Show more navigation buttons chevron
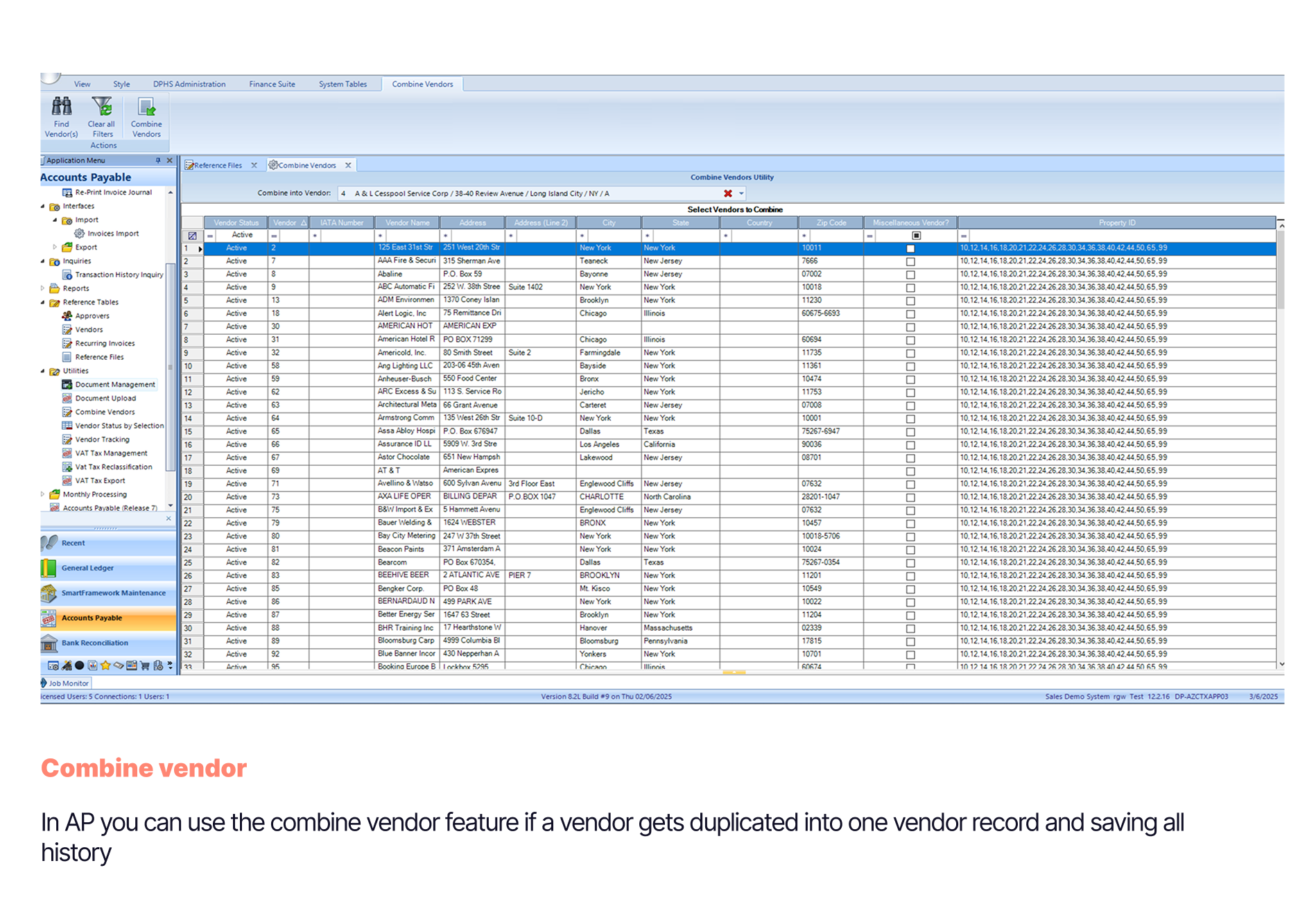The height and width of the screenshot is (913, 1316). tap(170, 666)
